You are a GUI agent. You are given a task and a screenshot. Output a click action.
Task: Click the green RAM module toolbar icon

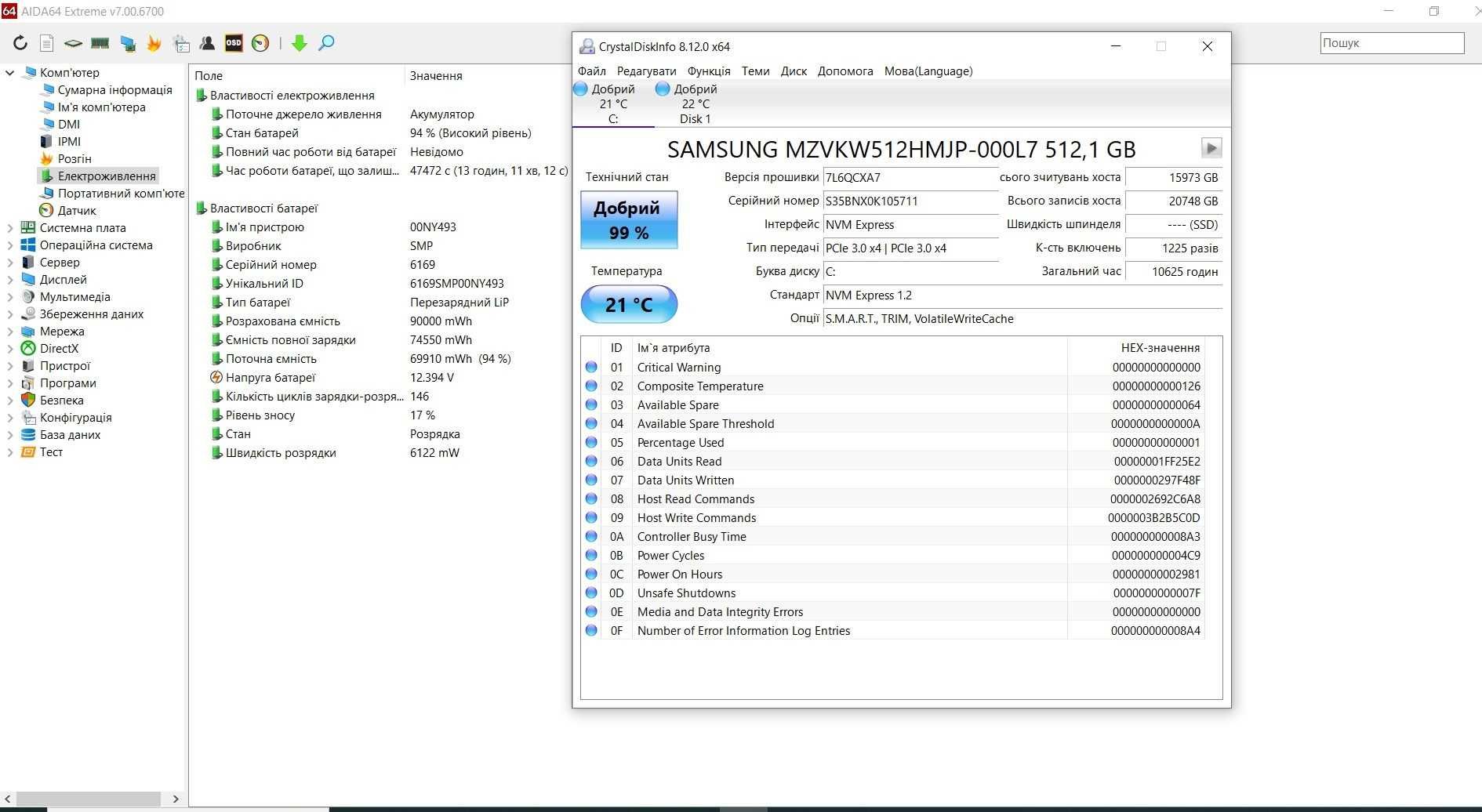(x=100, y=43)
